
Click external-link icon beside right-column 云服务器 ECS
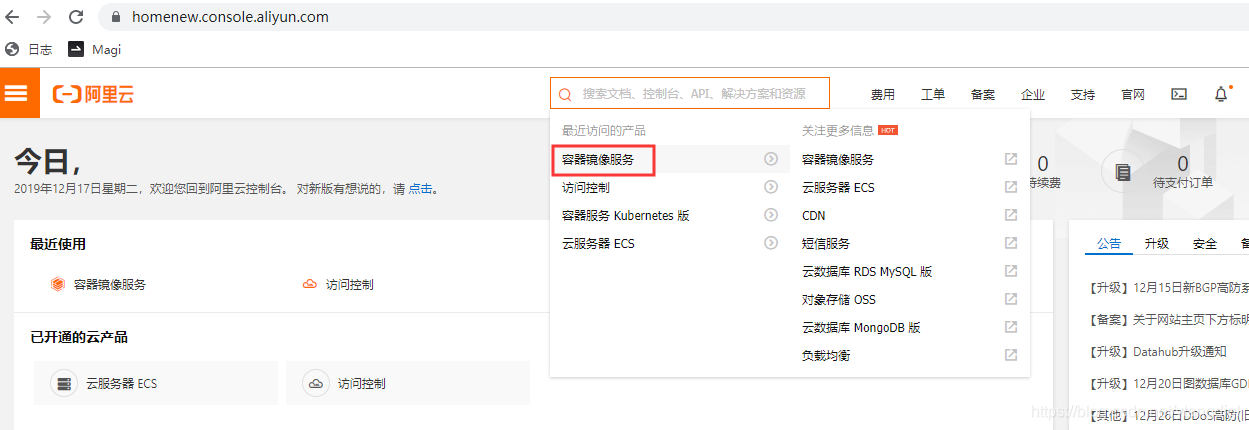coord(1011,187)
